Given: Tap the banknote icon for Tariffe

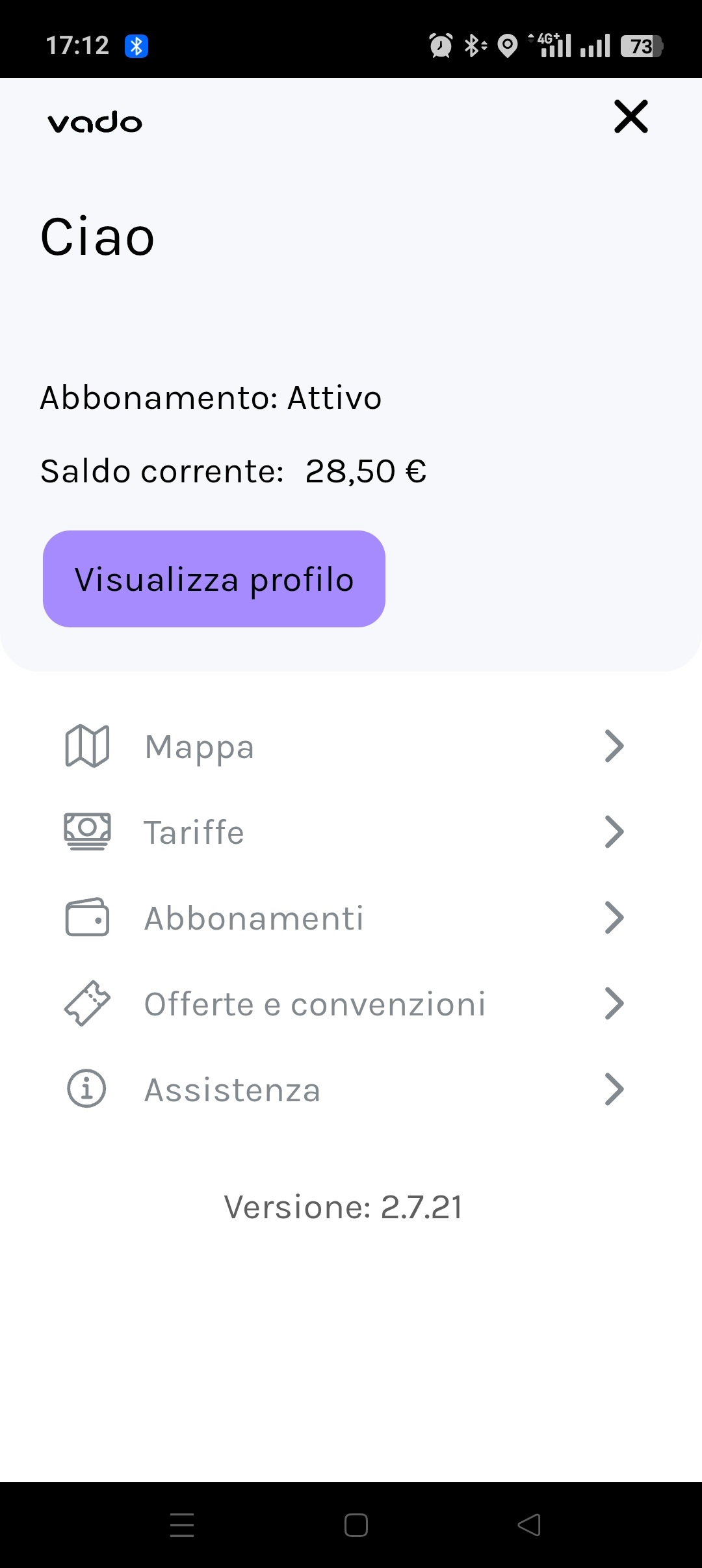Looking at the screenshot, I should [87, 831].
